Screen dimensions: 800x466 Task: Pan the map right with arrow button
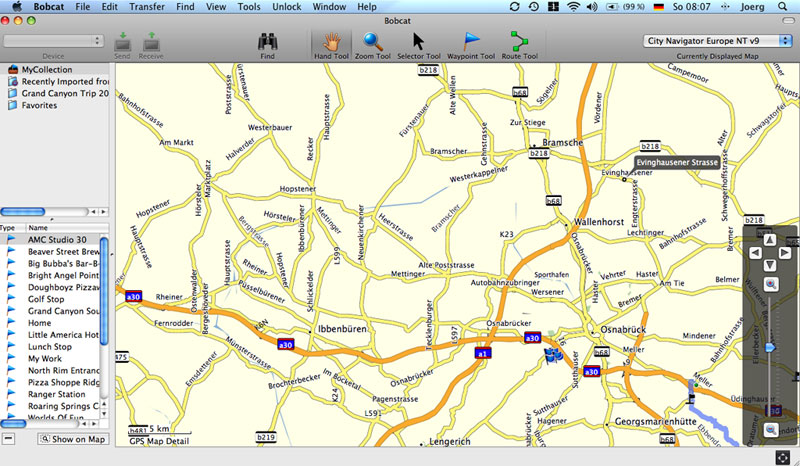coord(783,253)
